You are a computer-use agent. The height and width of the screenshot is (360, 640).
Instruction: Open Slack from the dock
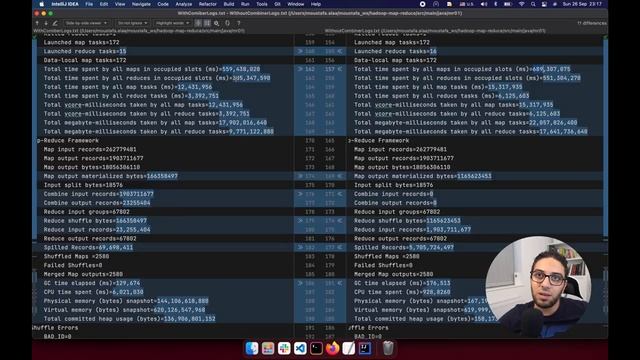point(284,348)
